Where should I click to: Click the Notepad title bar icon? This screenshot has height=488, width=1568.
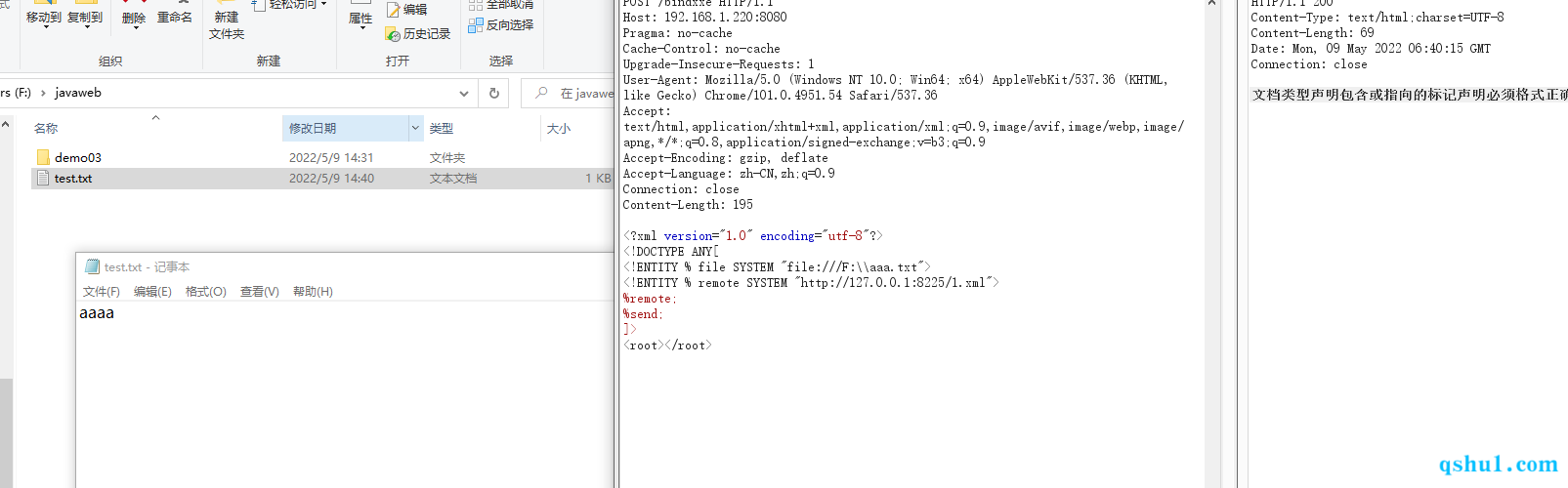point(93,266)
